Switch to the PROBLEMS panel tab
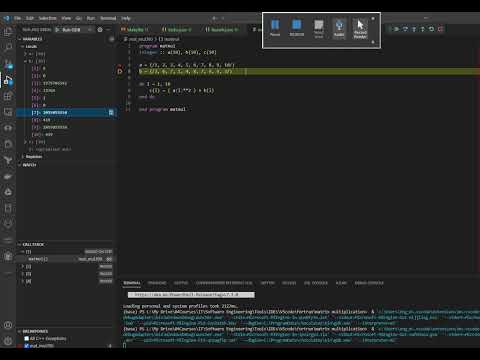 click(157, 283)
